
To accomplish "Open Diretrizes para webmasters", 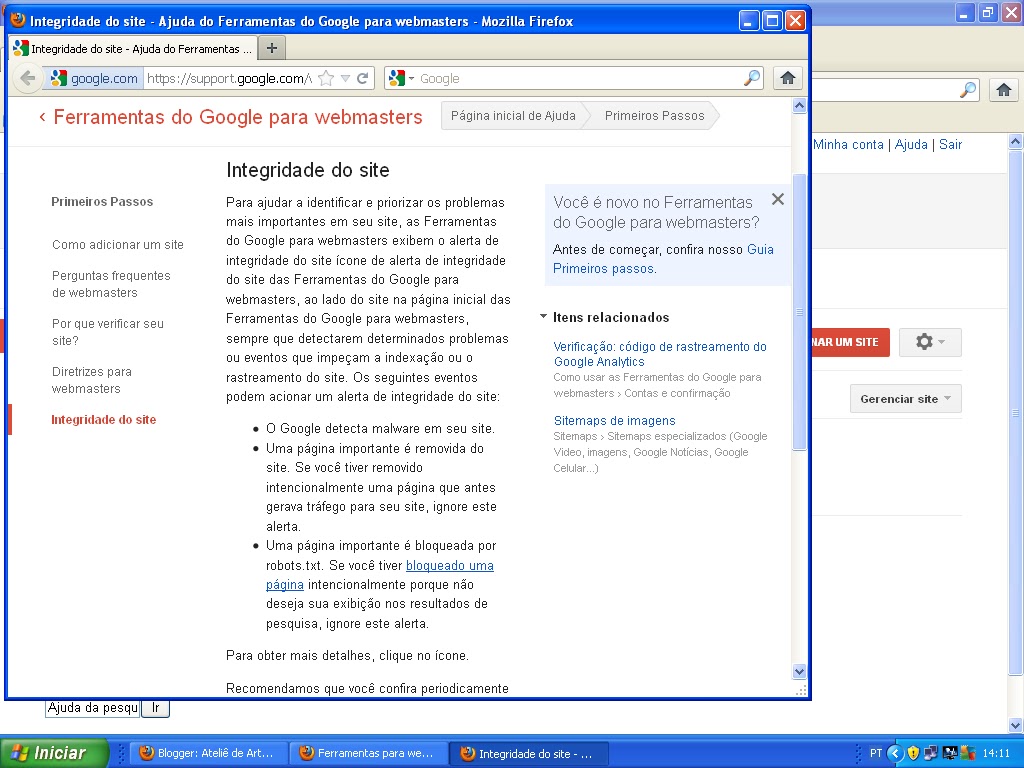I will pyautogui.click(x=91, y=380).
